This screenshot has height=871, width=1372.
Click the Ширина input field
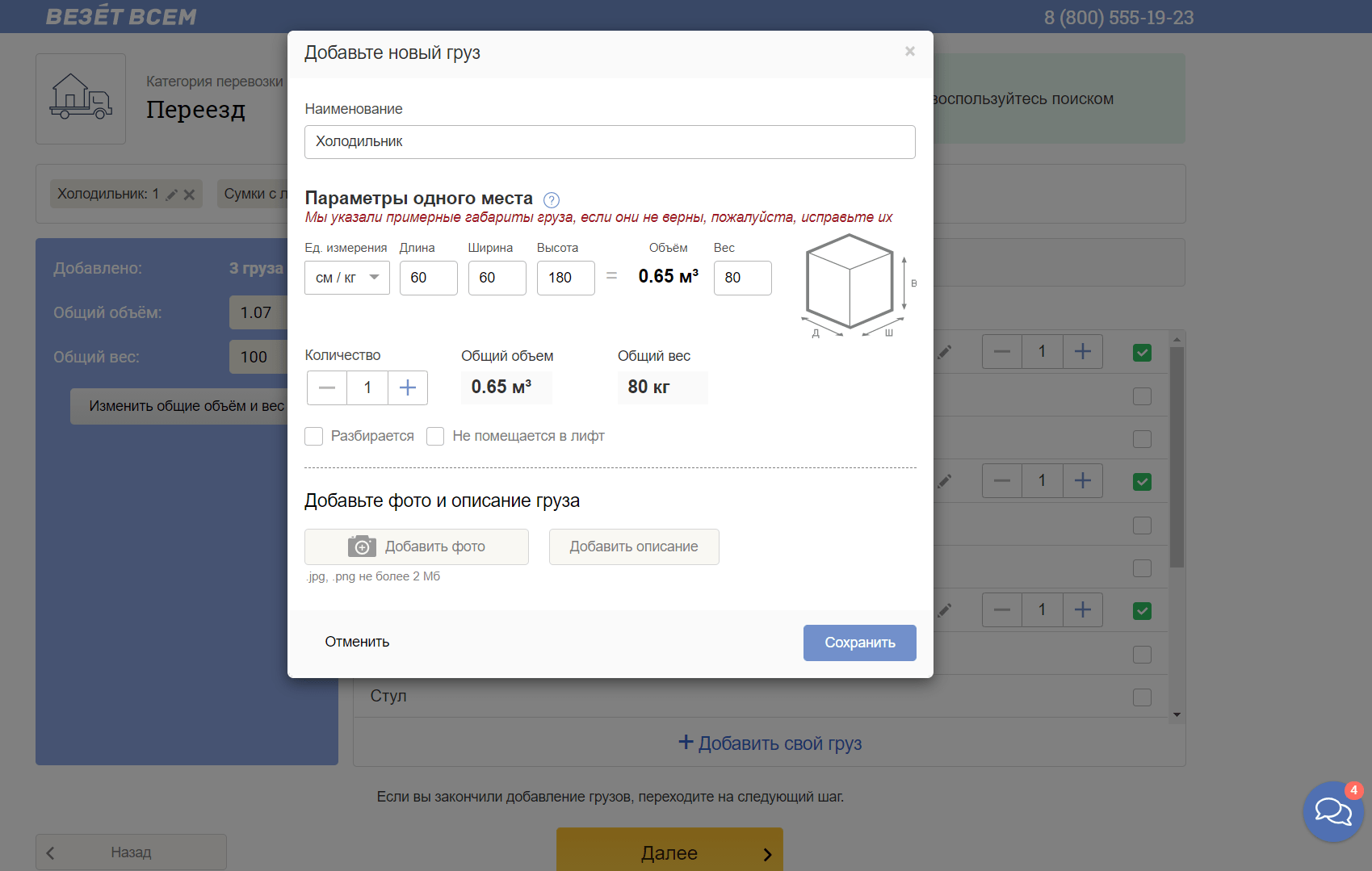pyautogui.click(x=497, y=278)
